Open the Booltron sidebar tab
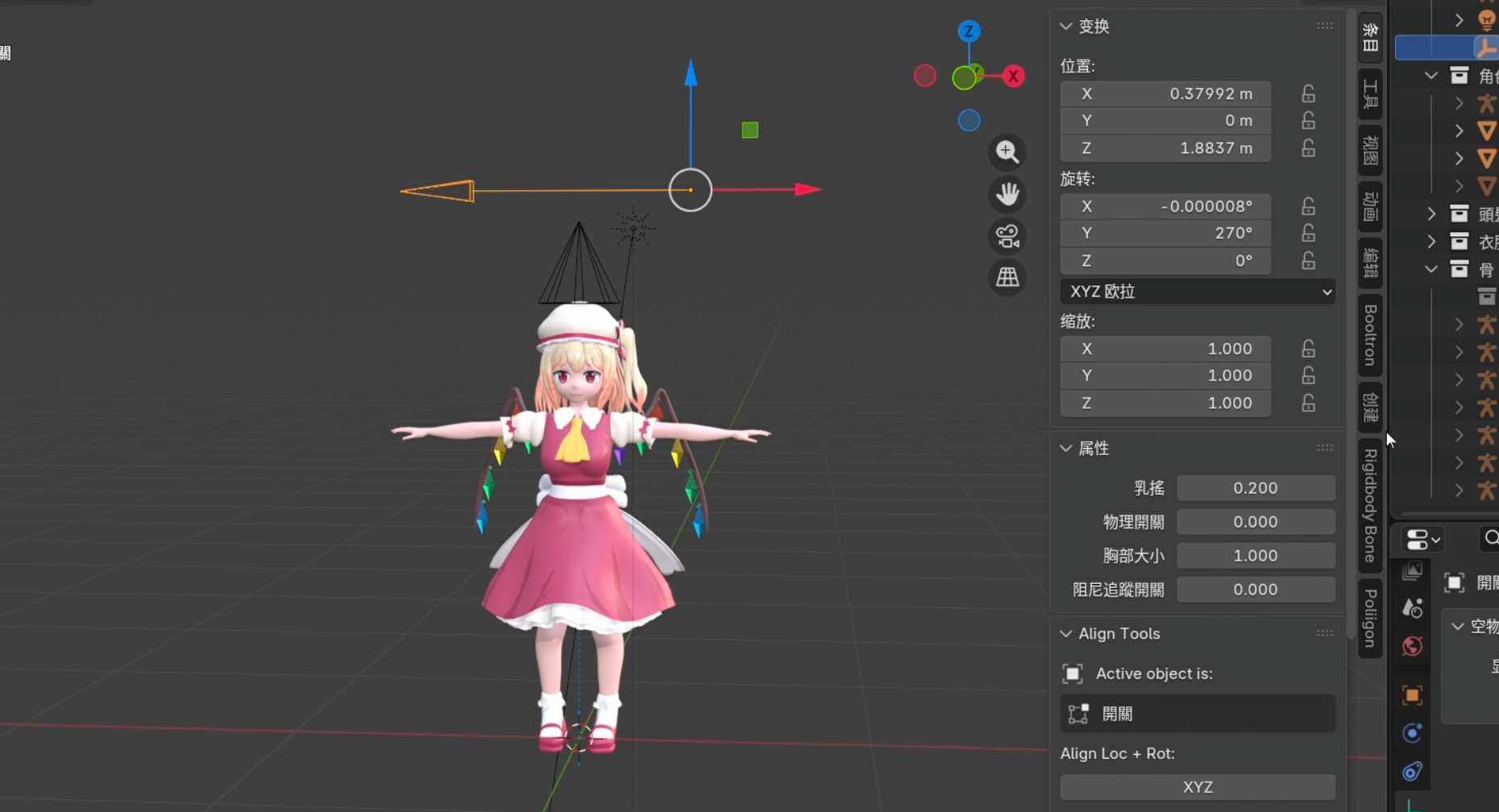 tap(1370, 335)
